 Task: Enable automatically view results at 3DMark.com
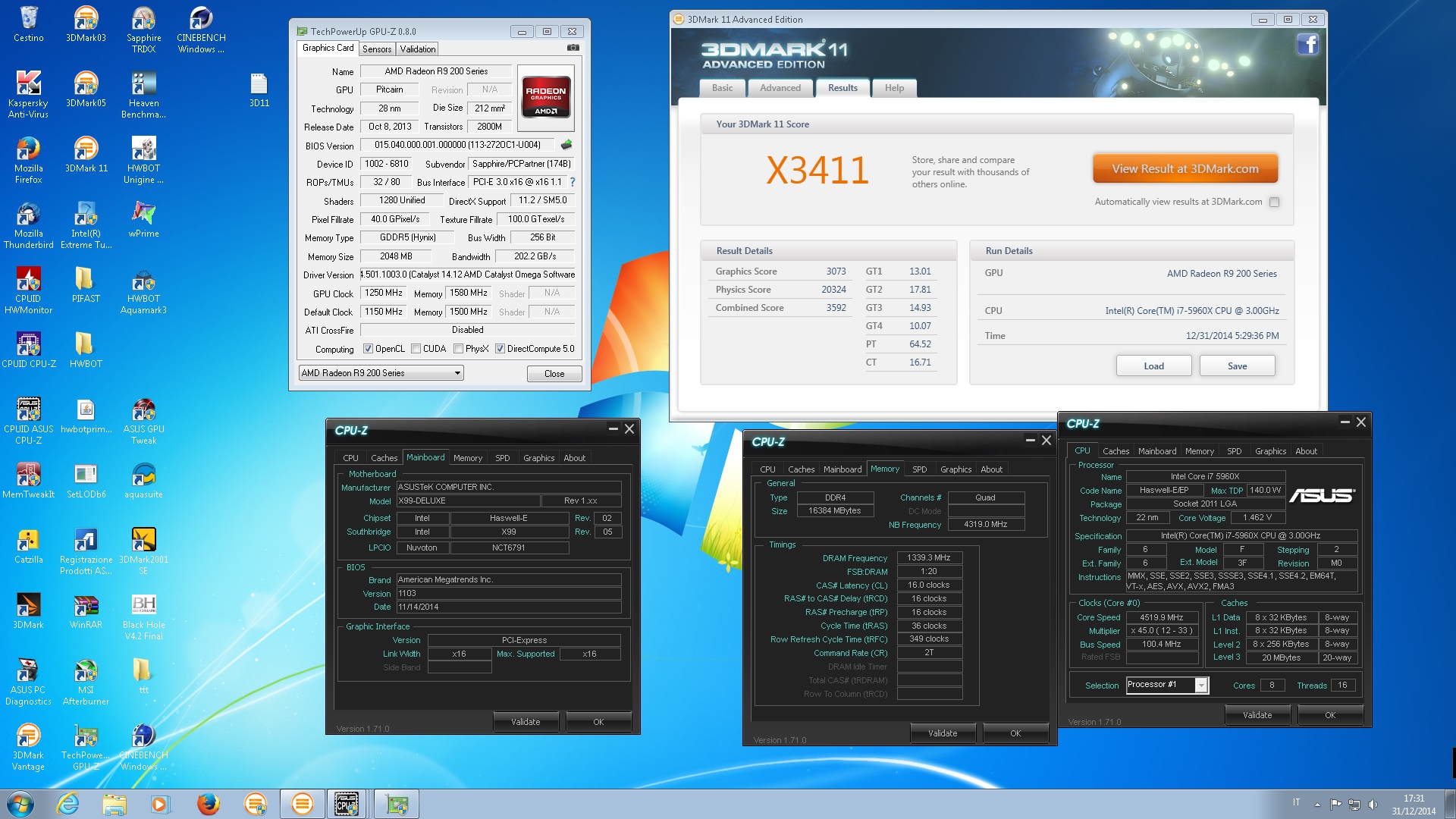coord(1274,202)
